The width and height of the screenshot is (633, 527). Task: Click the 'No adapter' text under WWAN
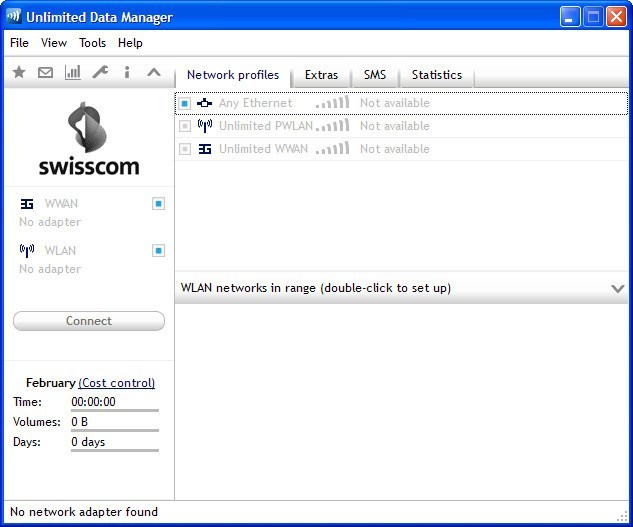click(50, 222)
